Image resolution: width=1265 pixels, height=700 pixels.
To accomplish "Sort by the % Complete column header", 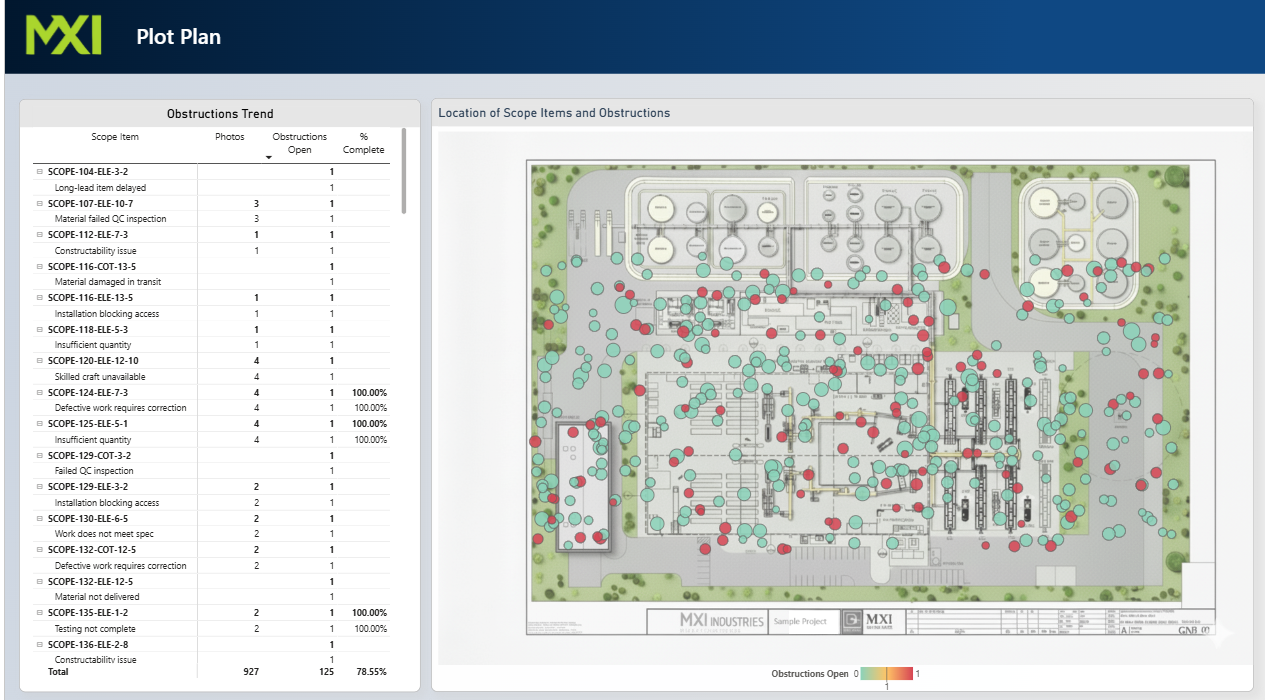I will [363, 143].
